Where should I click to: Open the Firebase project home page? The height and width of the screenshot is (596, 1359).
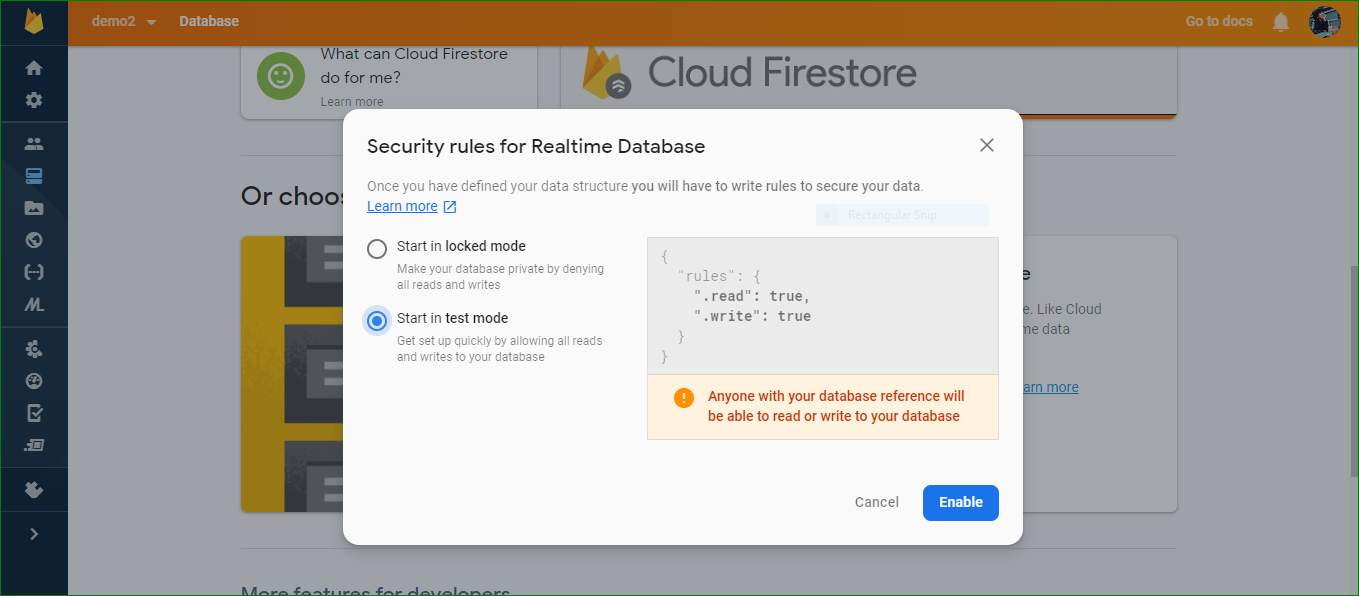click(34, 66)
